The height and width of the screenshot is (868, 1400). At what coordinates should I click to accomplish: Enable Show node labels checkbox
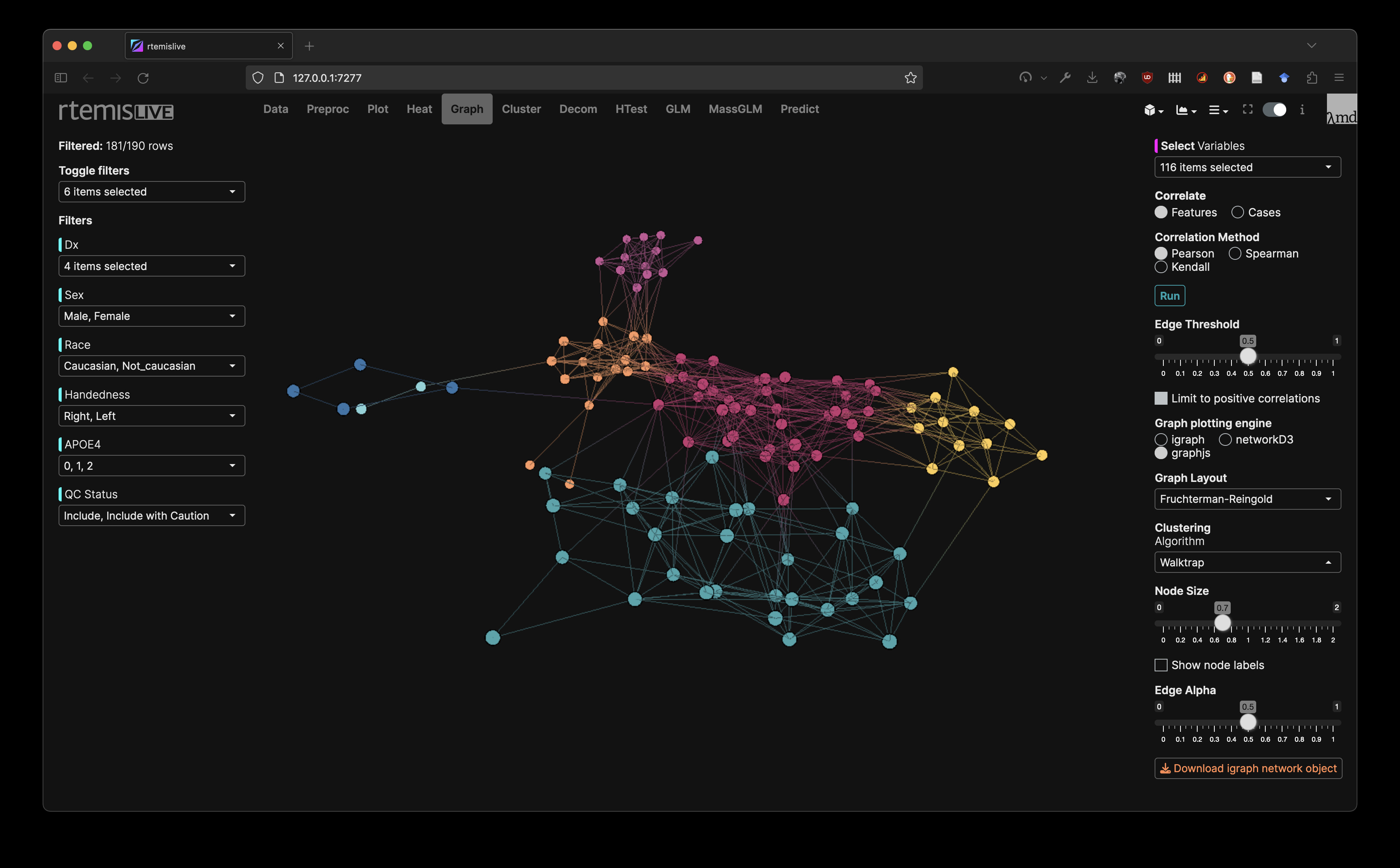1161,665
